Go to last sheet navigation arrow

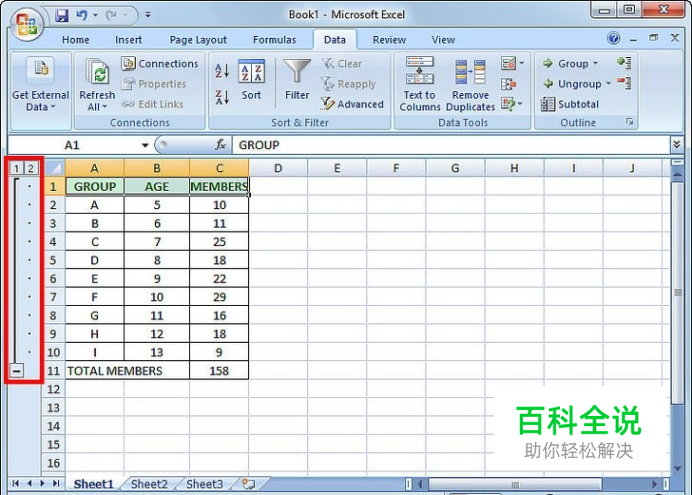(x=56, y=484)
